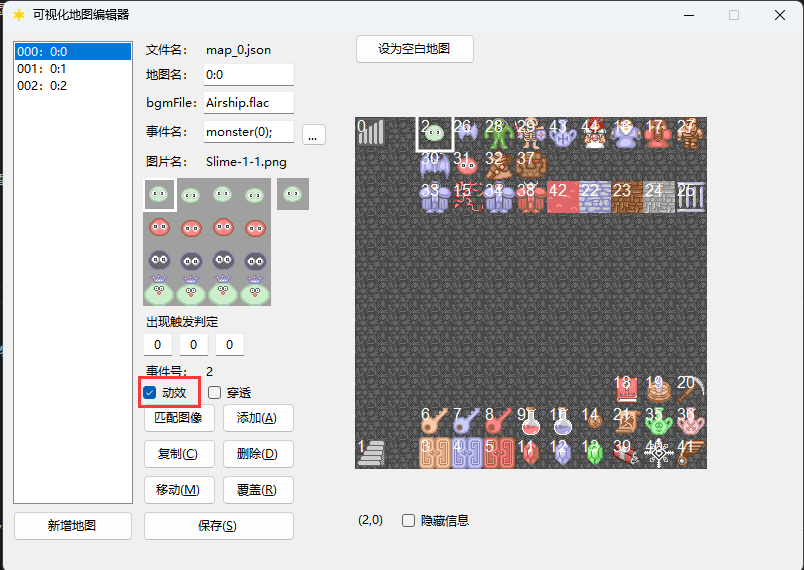This screenshot has height=570, width=804.
Task: Select first king slime sprite in sheet
Action: coord(159,291)
